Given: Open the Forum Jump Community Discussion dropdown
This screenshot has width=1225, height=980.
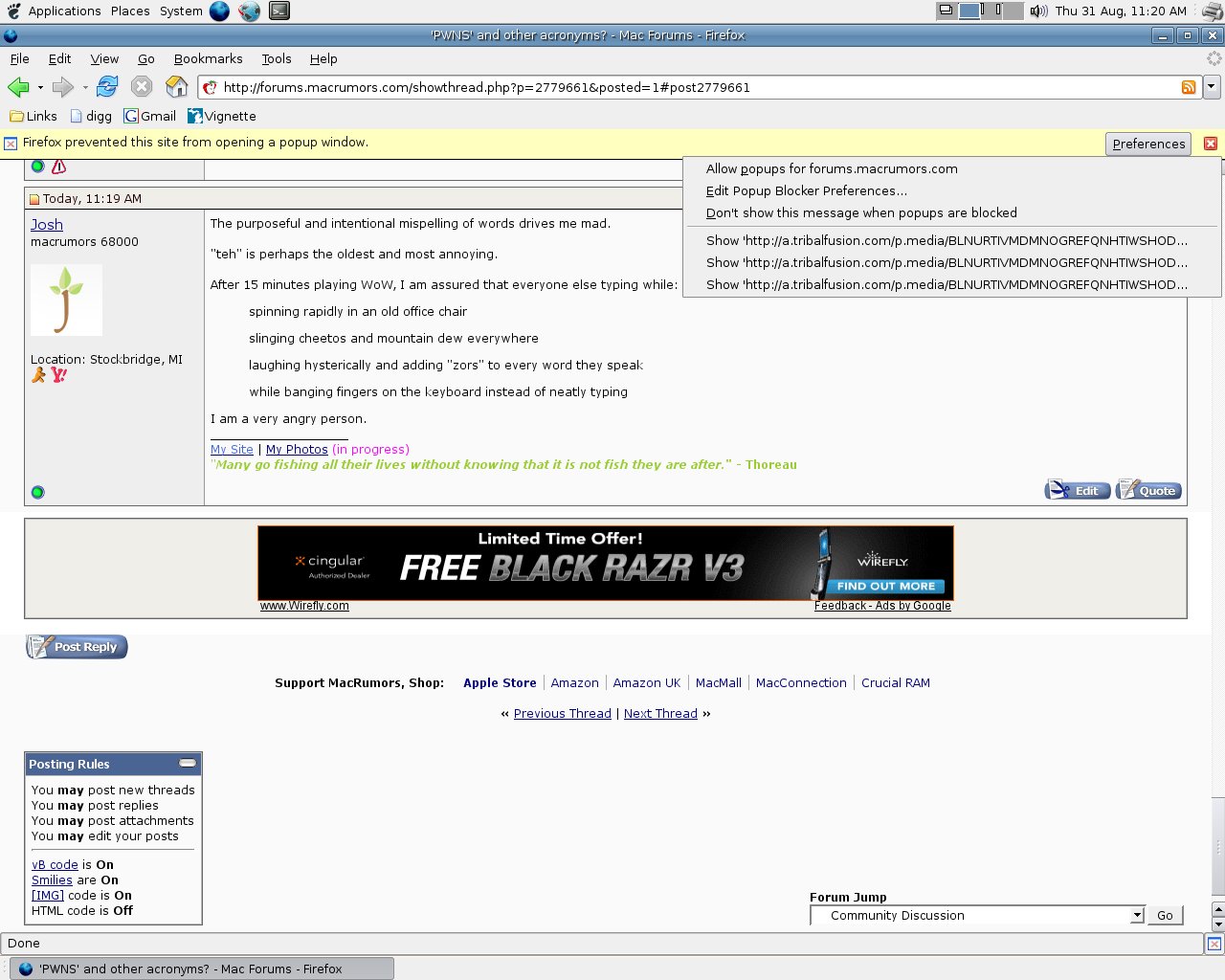Looking at the screenshot, I should click(x=977, y=915).
